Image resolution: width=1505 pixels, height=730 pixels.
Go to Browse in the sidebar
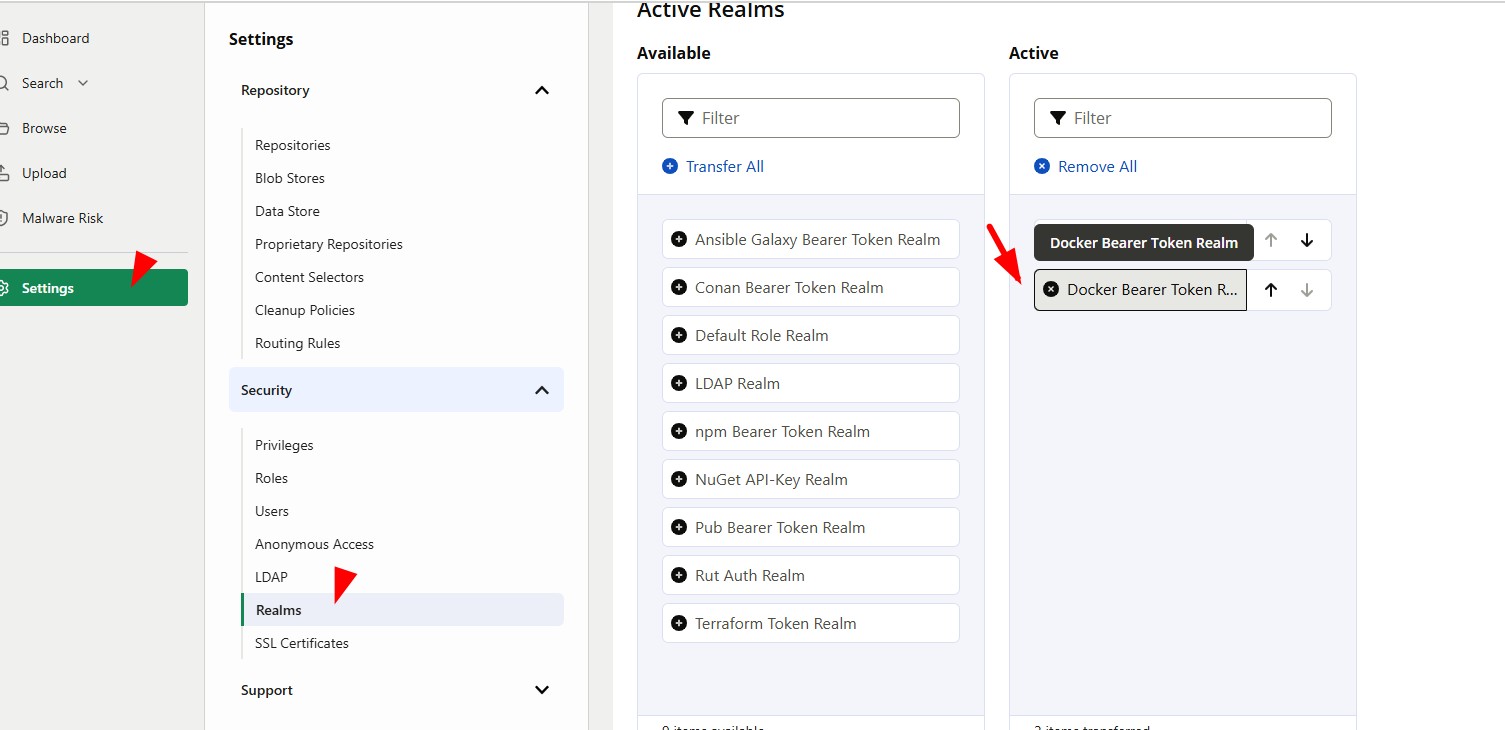44,128
